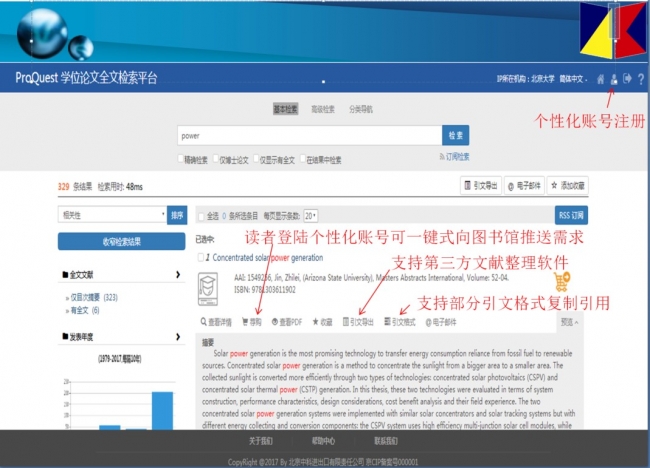
Task: Click the top 引文导出 toolbar button
Action: (481, 186)
